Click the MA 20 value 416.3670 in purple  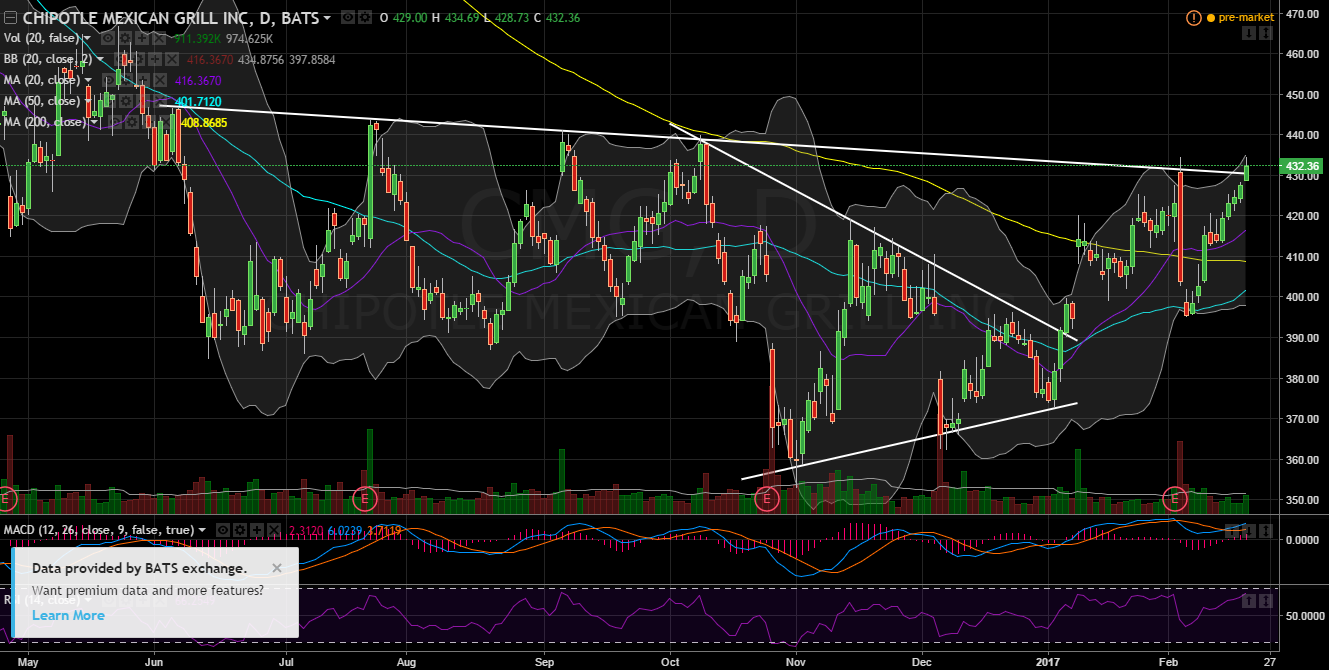pos(198,80)
